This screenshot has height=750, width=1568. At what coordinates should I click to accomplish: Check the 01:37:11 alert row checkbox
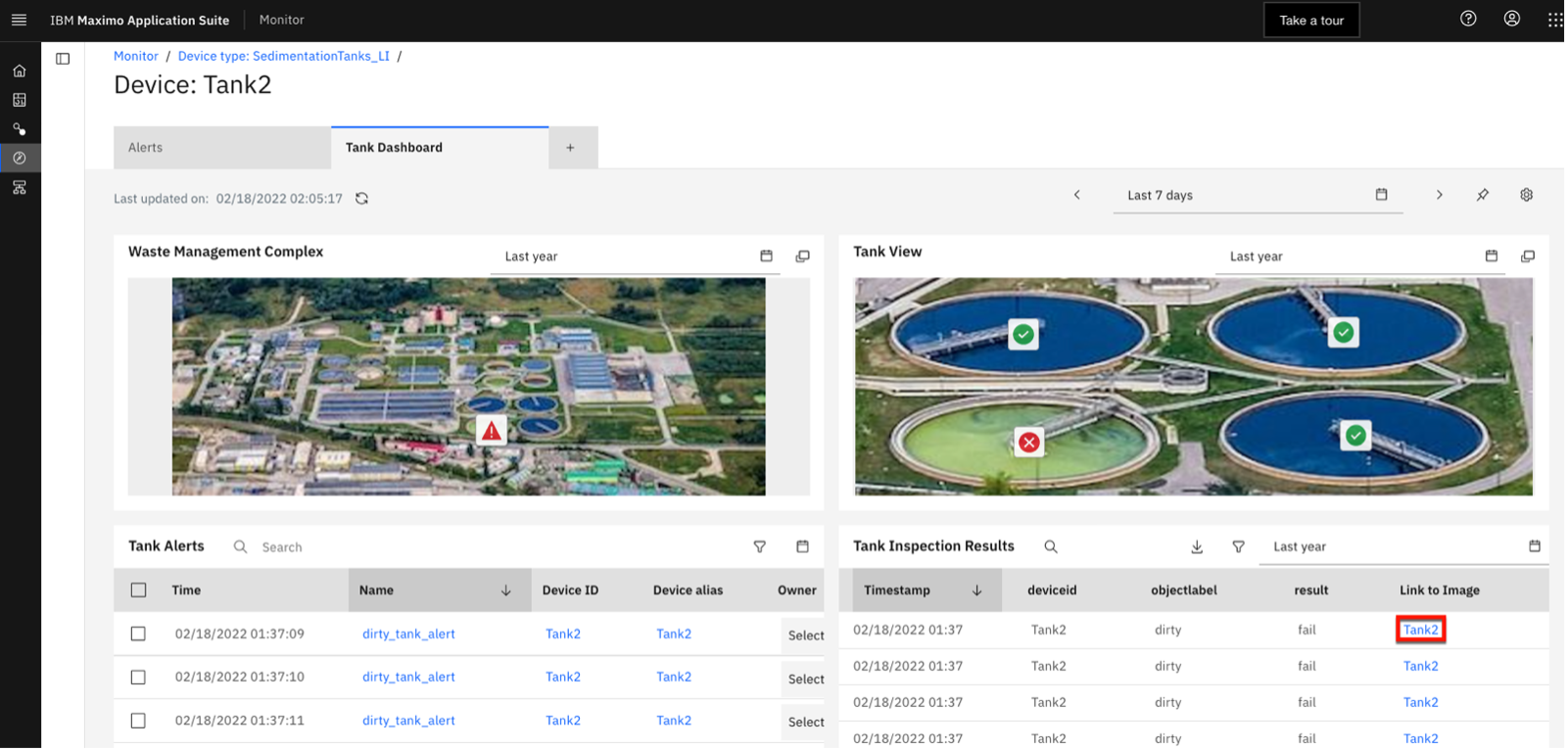point(138,721)
